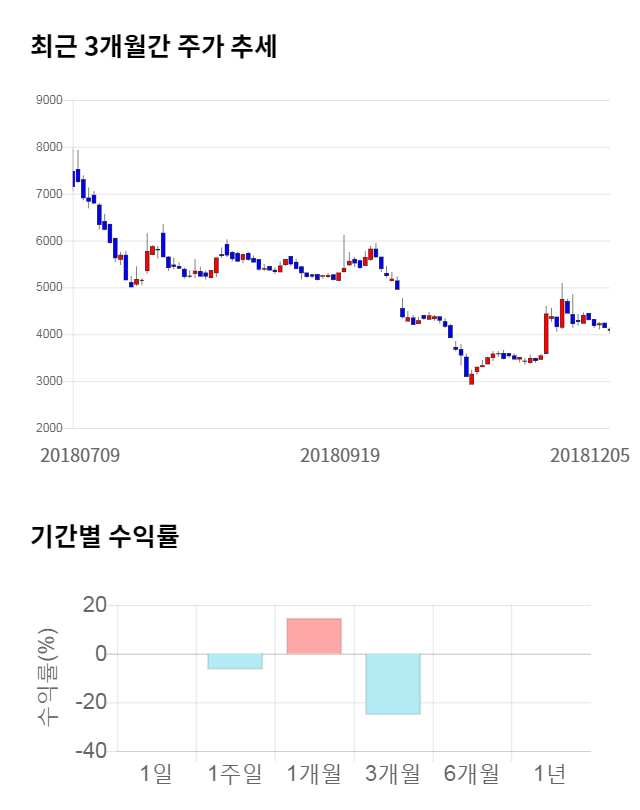Click the 최근 3개월간 주가 추세 heading
This screenshot has width=640, height=810.
154,47
